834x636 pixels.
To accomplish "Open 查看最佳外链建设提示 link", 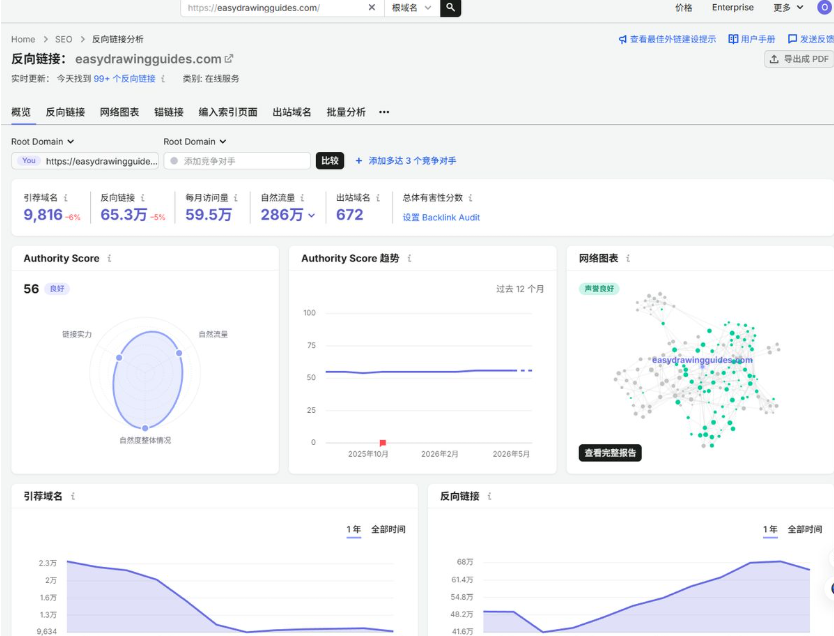I will click(667, 39).
